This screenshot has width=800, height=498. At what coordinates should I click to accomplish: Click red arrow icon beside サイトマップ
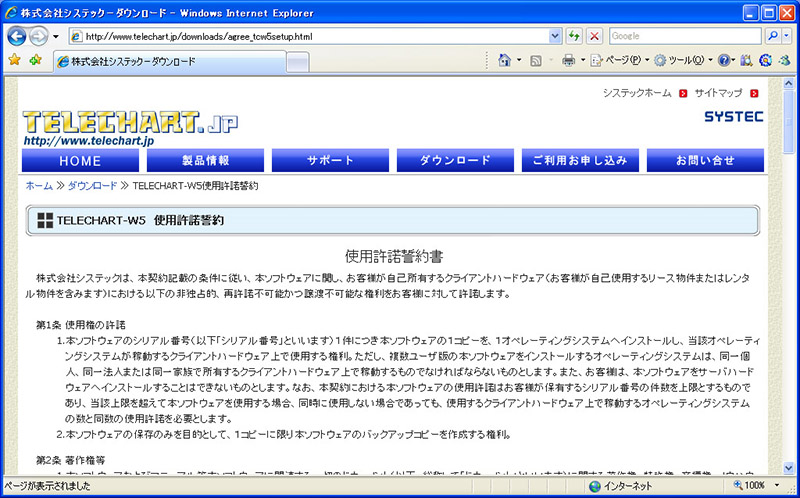[754, 93]
